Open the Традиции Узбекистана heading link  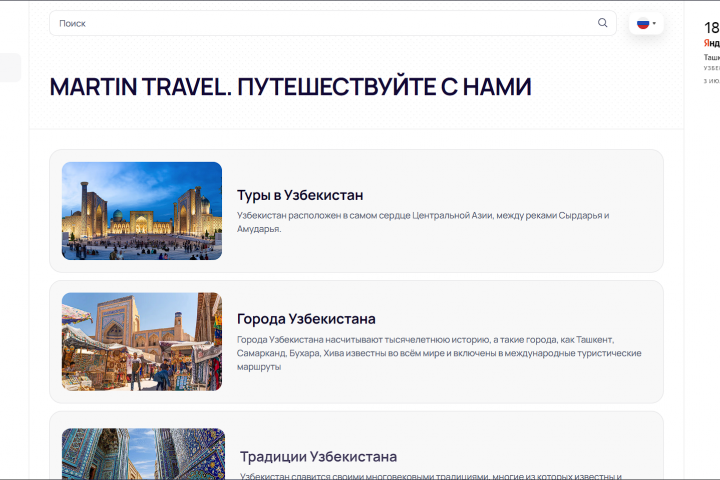point(318,457)
